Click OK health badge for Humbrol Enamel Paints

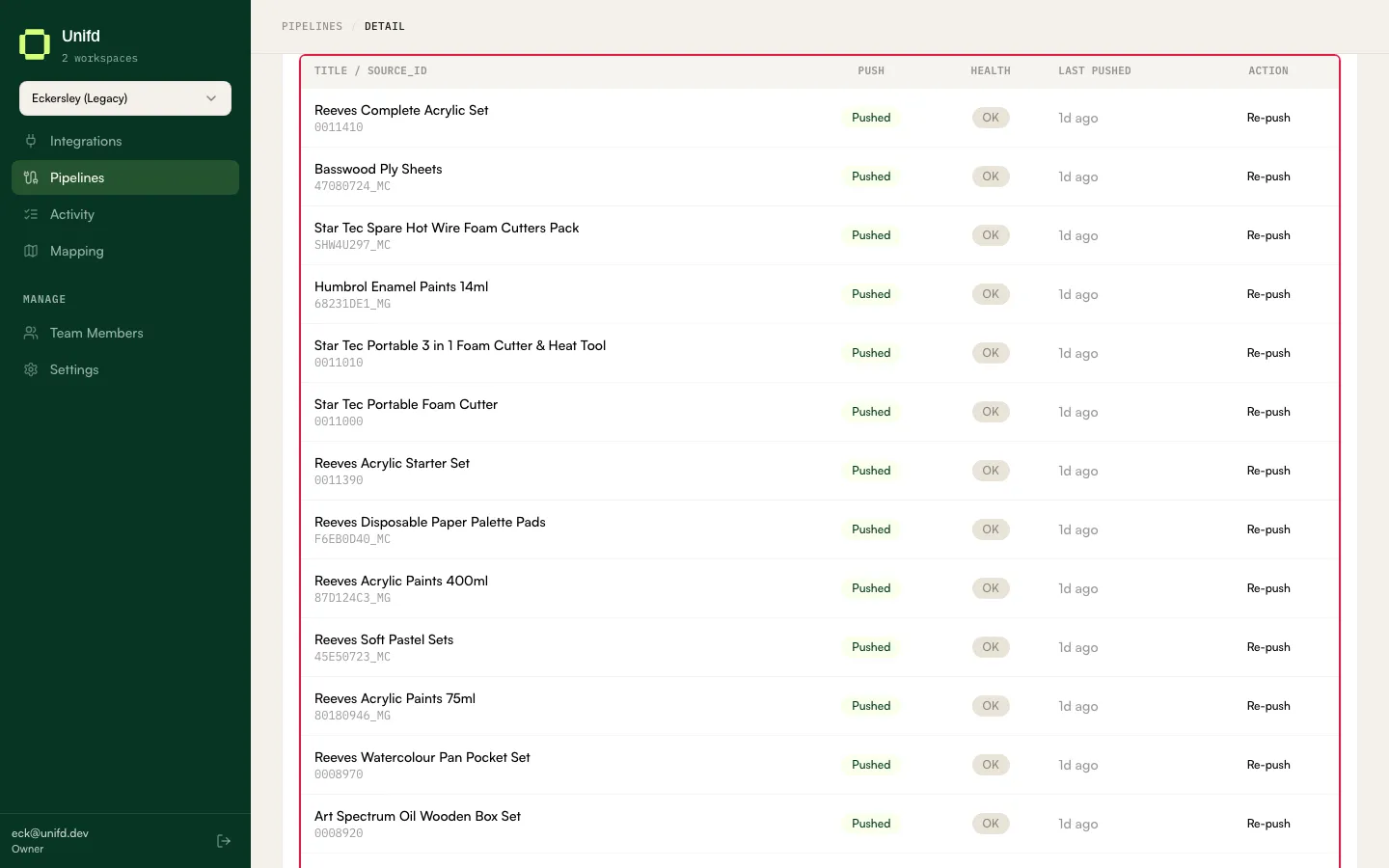coord(991,294)
